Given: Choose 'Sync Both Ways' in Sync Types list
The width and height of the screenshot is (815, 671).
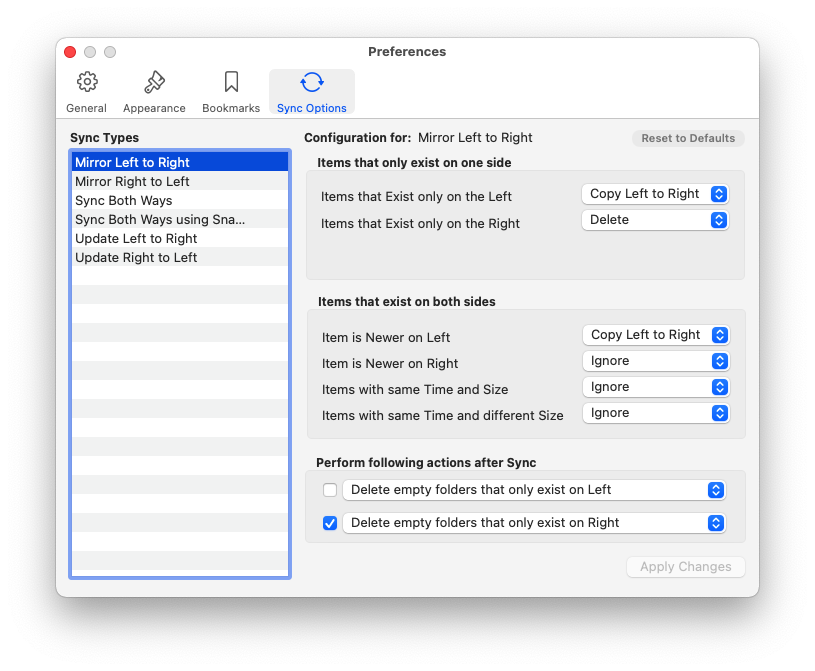Looking at the screenshot, I should [x=124, y=201].
